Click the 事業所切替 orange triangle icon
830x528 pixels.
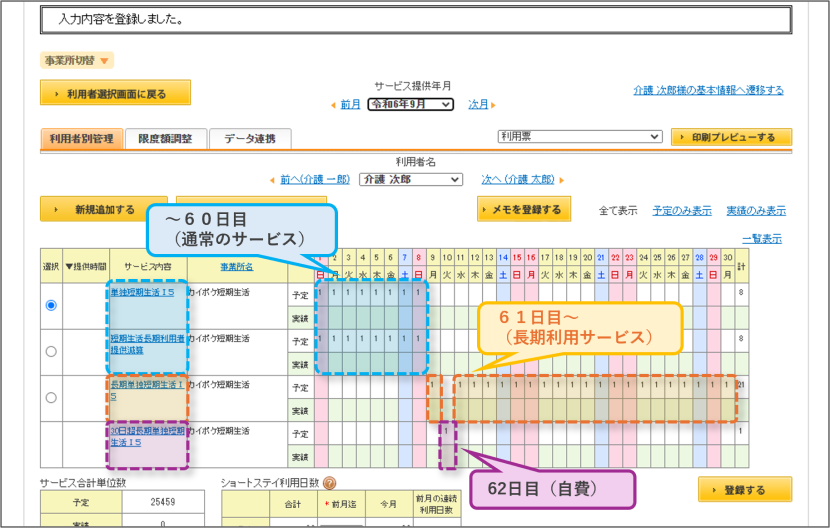(x=104, y=61)
